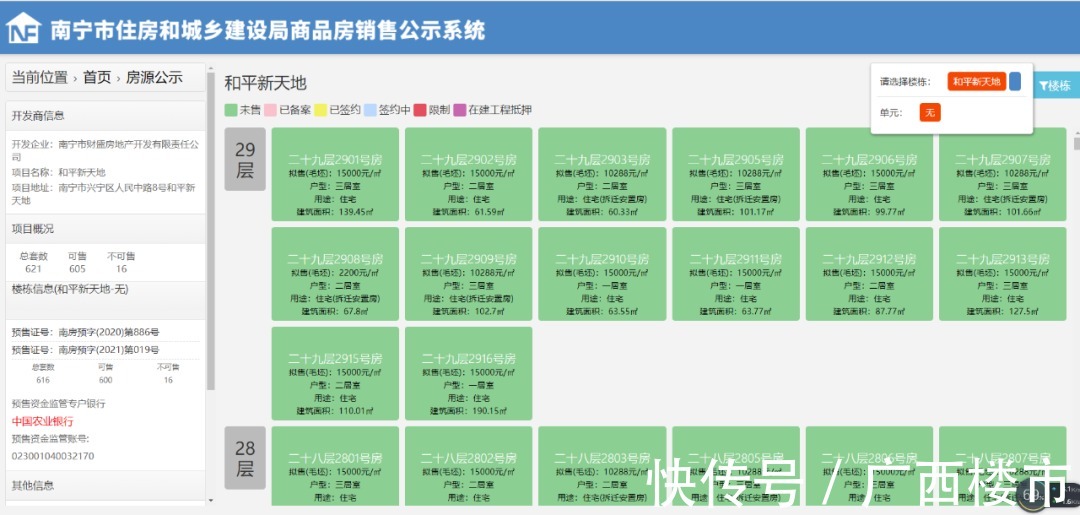Open room card 二十九层2911号房

(736, 274)
